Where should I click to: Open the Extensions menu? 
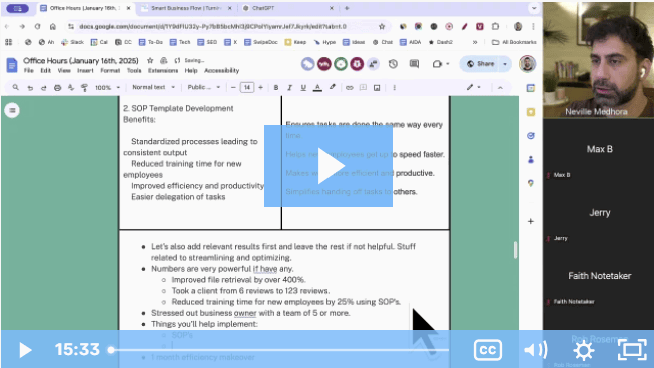(163, 71)
